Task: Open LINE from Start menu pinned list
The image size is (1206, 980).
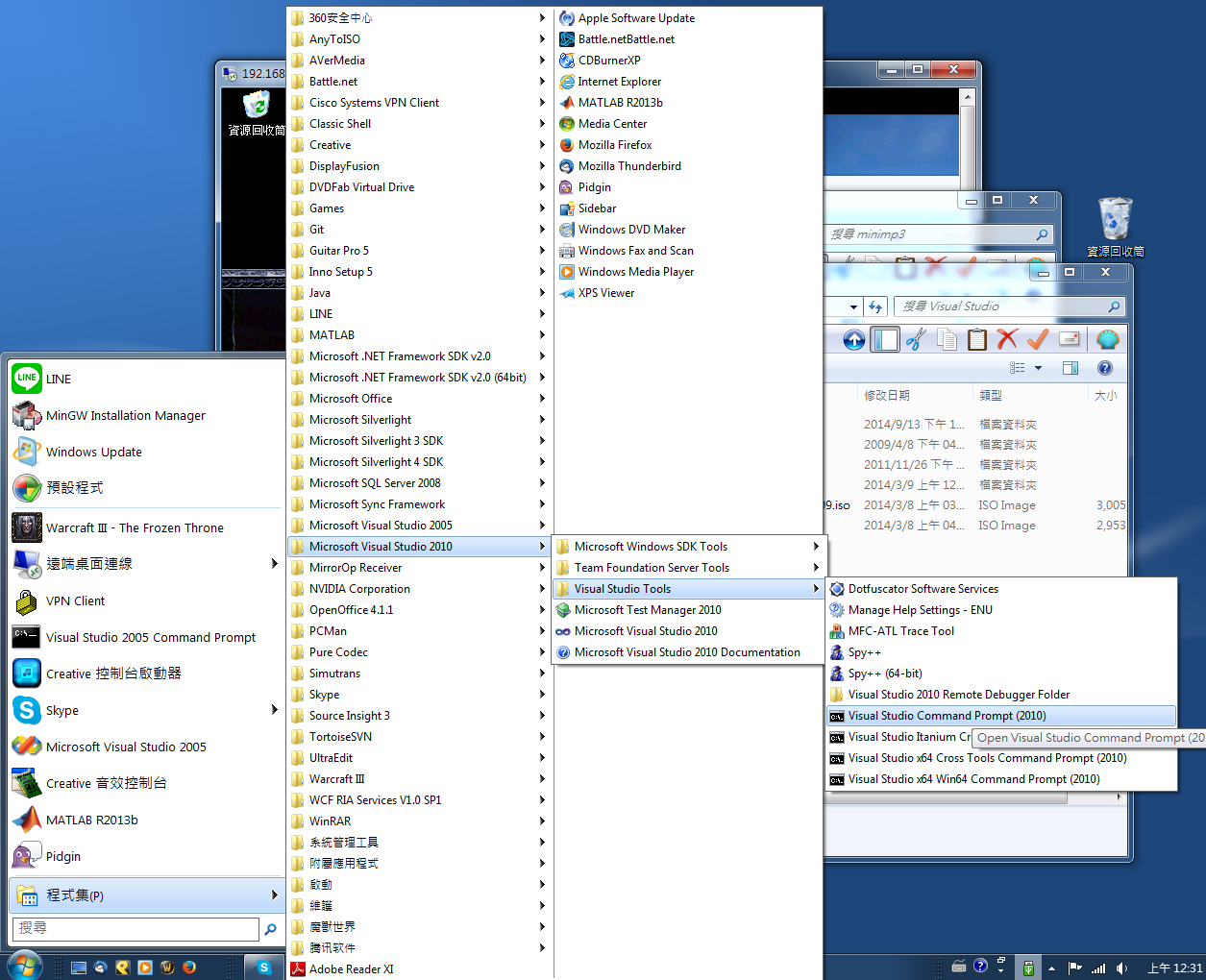Action: point(144,379)
